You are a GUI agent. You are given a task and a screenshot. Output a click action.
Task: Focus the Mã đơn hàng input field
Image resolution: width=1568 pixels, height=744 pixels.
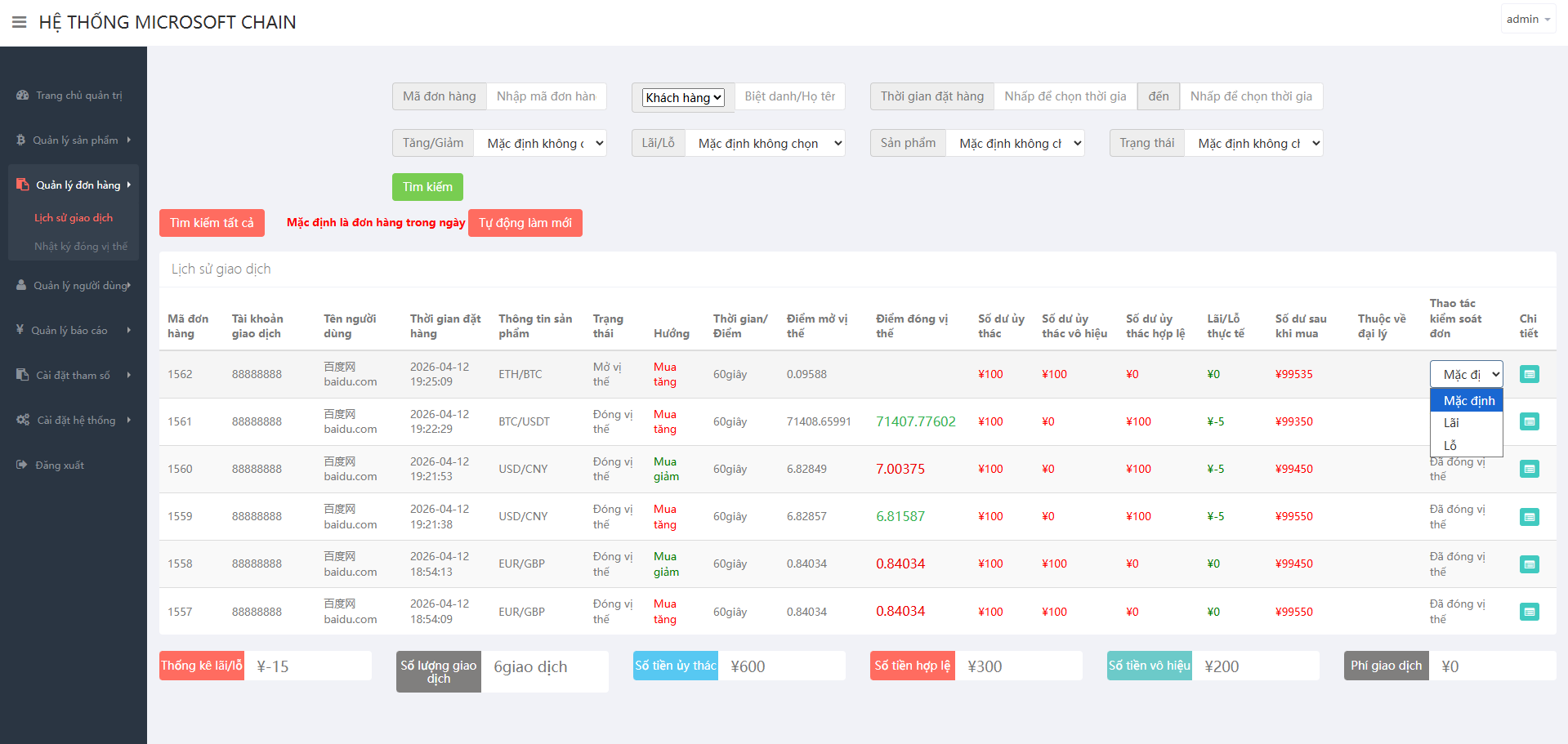[x=546, y=96]
